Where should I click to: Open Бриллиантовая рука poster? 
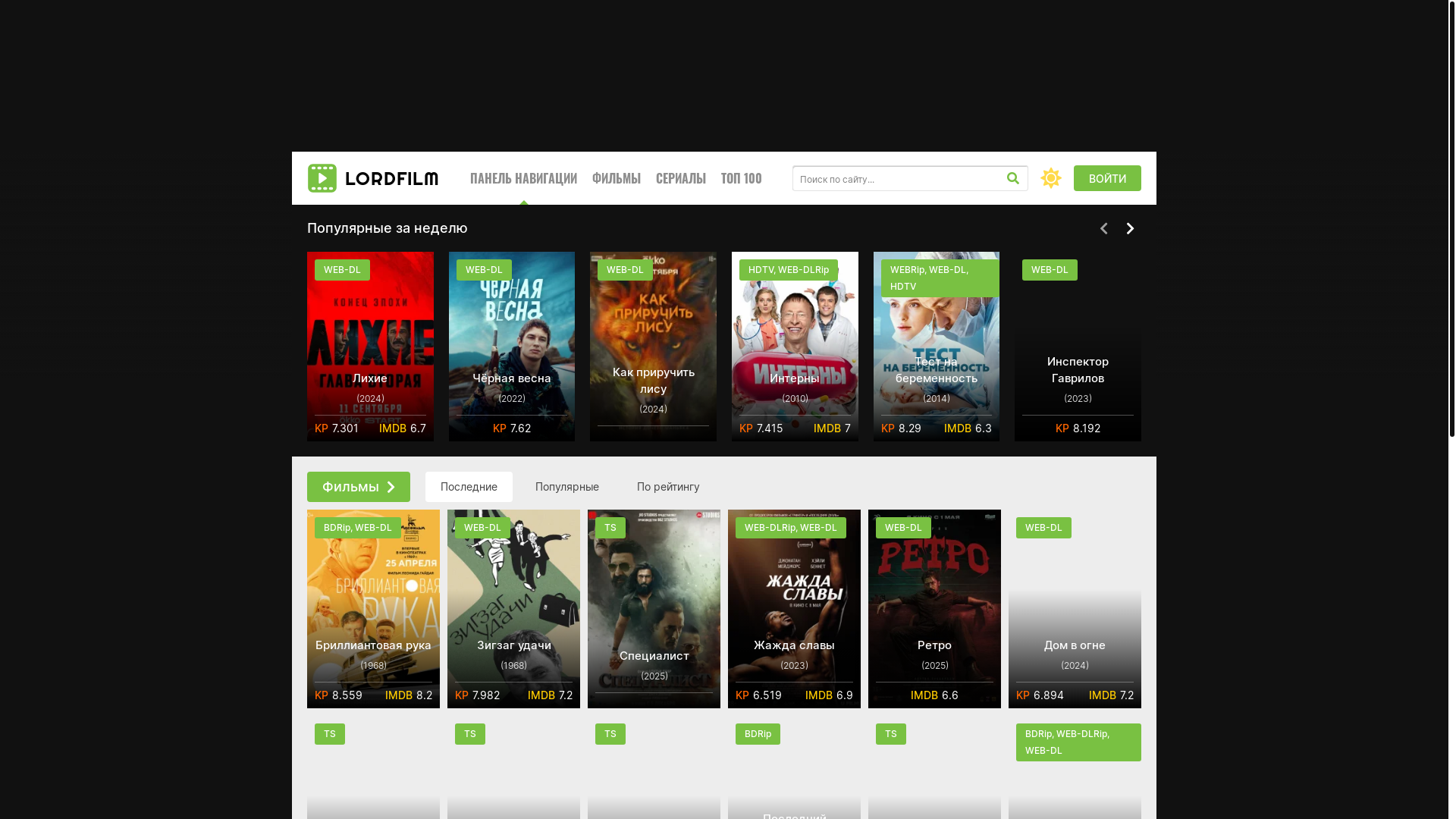coord(373,609)
